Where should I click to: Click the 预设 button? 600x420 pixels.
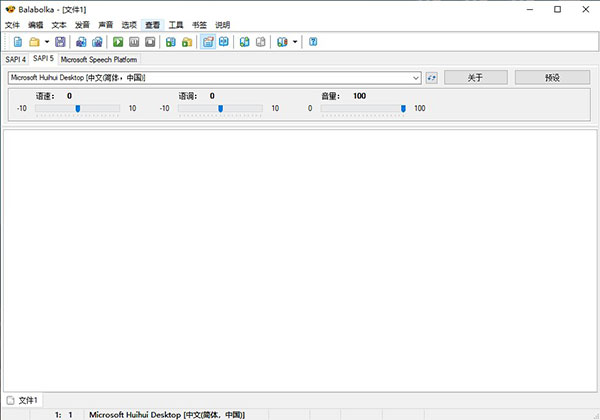[552, 77]
